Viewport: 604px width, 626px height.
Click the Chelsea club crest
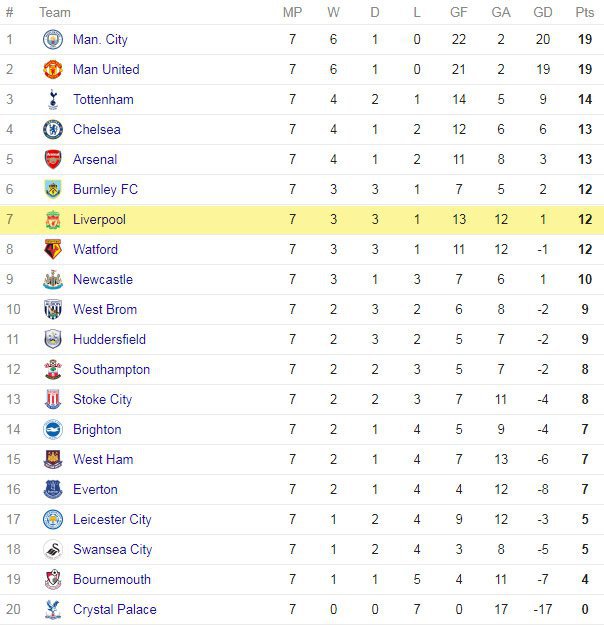[x=53, y=130]
